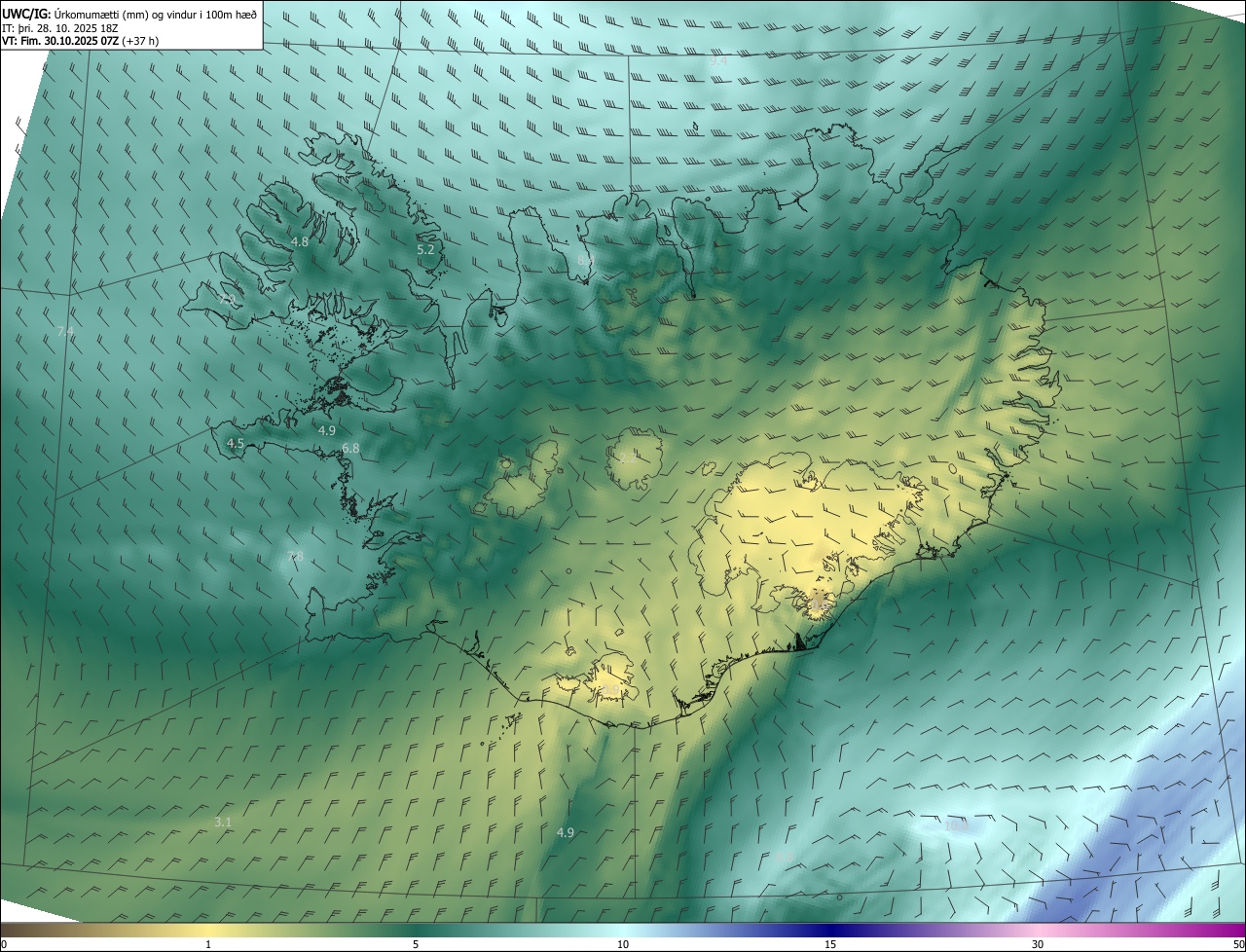Viewport: 1246px width, 952px height.
Task: Pick the pink colorbar segment above 30
Action: 1038,930
